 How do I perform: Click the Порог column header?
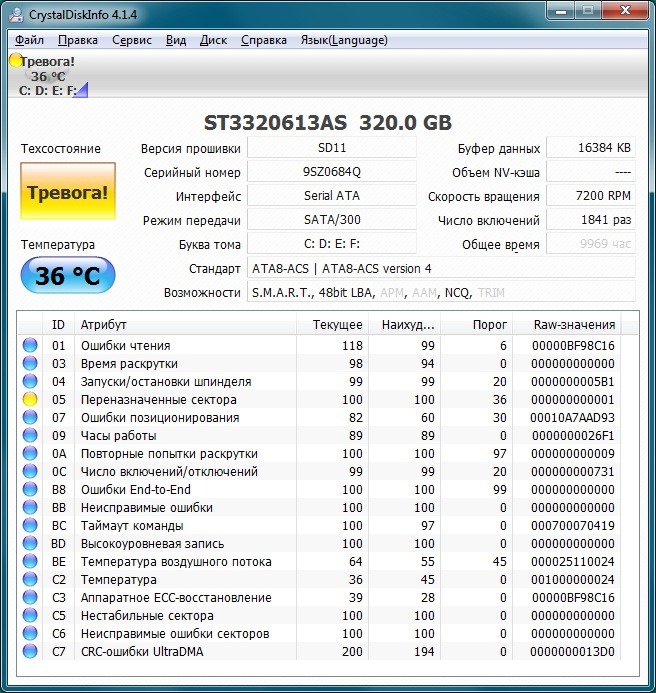[x=477, y=325]
